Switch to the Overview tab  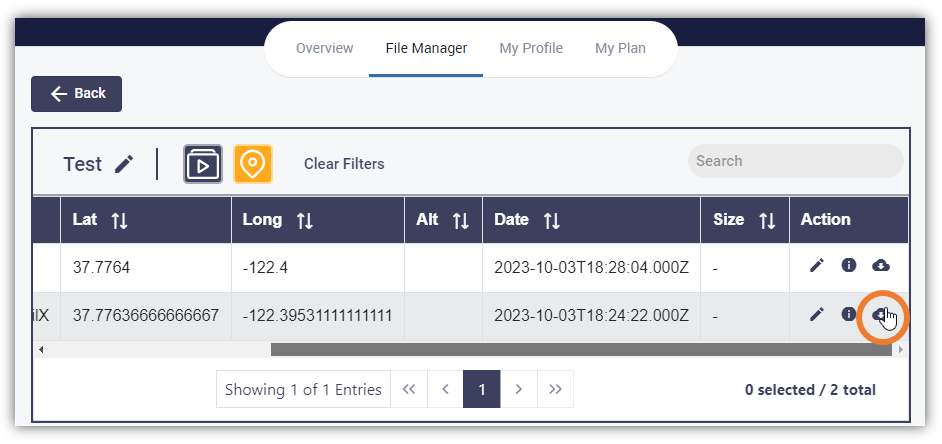[x=324, y=48]
